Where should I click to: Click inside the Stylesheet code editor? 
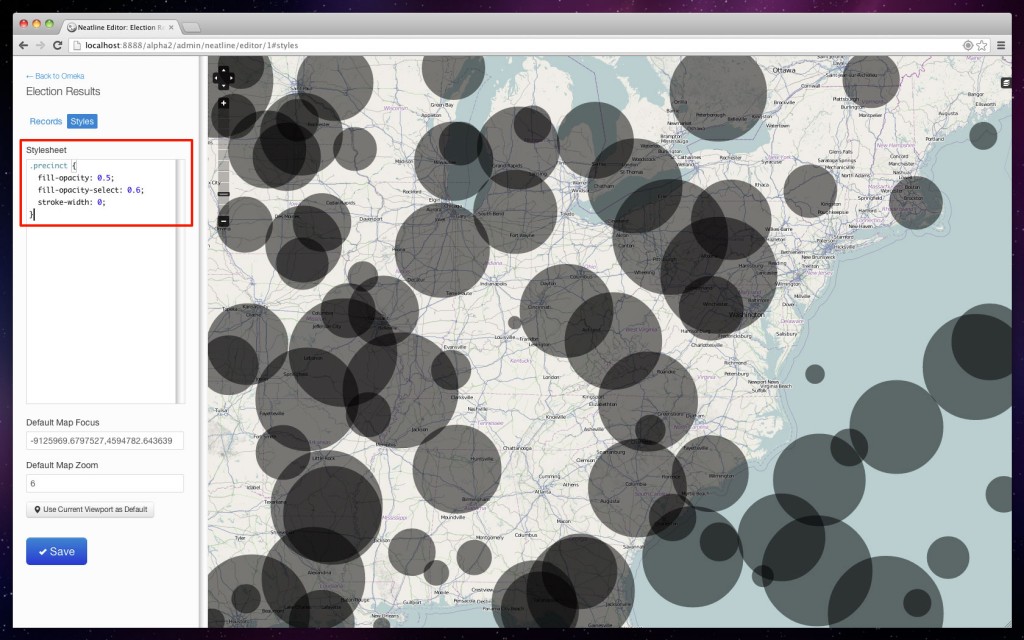pyautogui.click(x=101, y=281)
